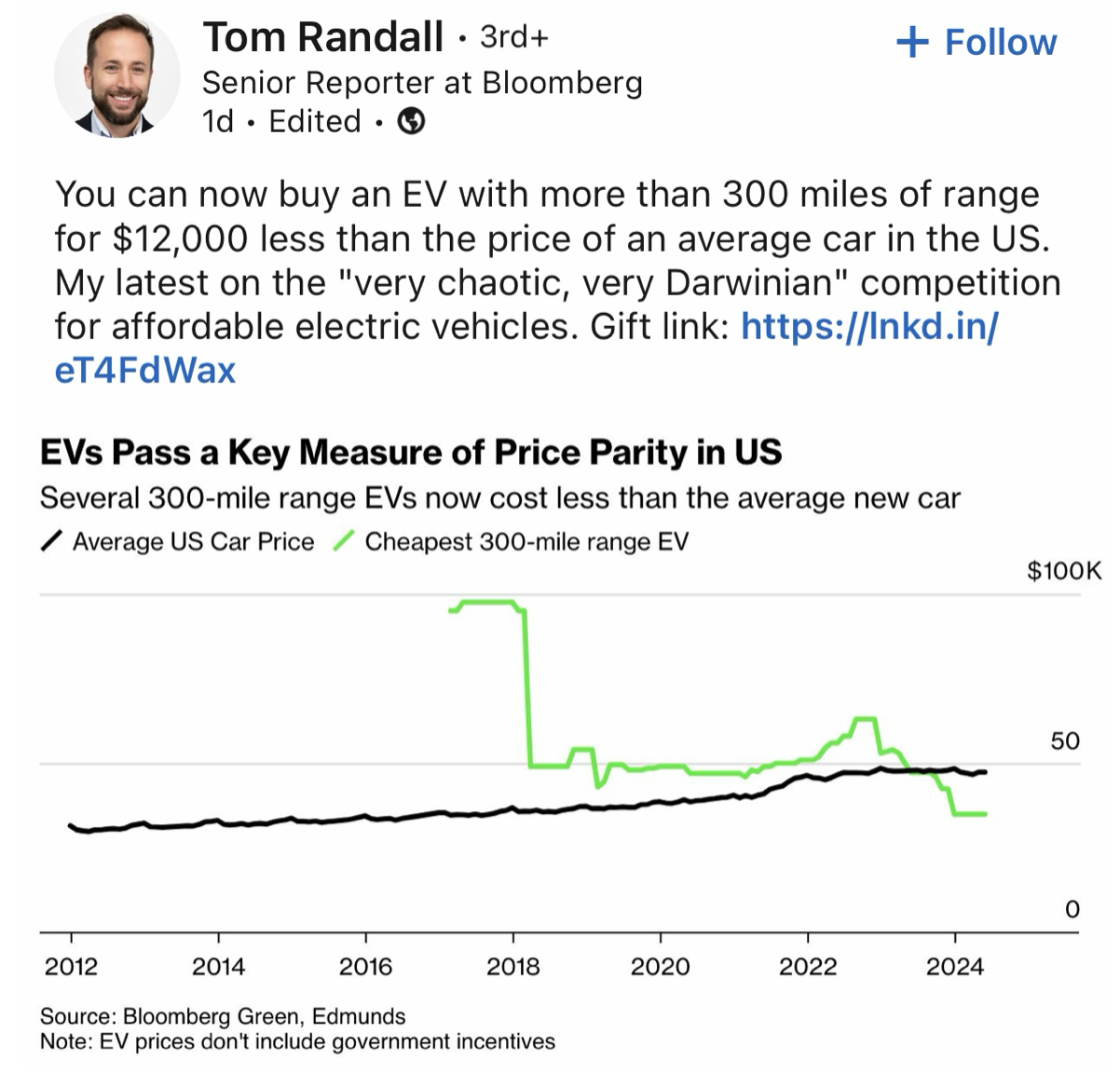
Task: Click the 2012 x-axis tick label
Action: coord(71,967)
